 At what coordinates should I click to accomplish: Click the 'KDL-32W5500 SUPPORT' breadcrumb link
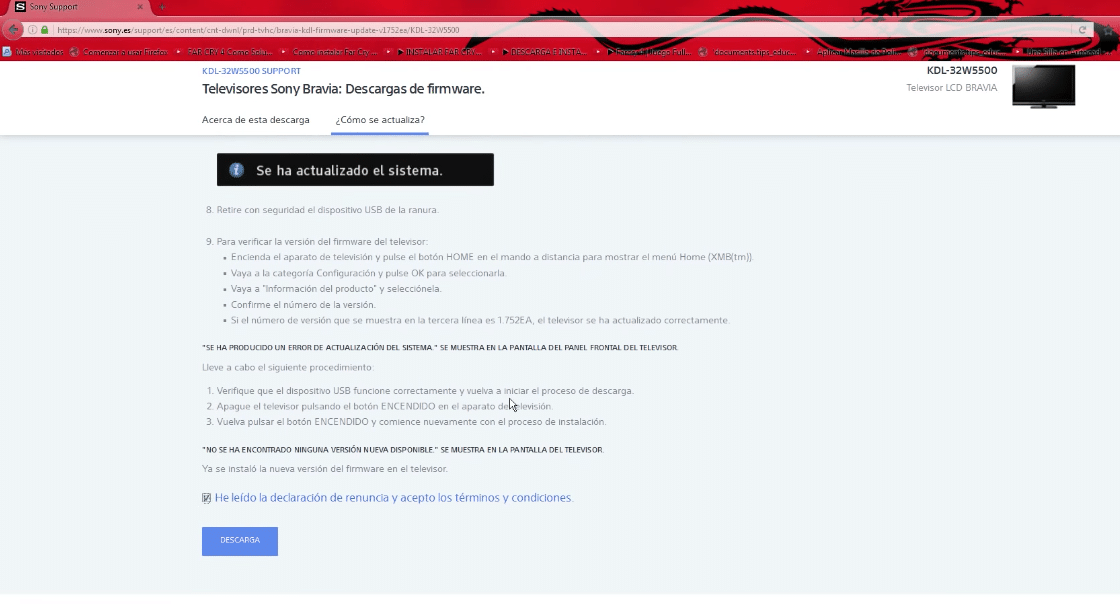(251, 71)
